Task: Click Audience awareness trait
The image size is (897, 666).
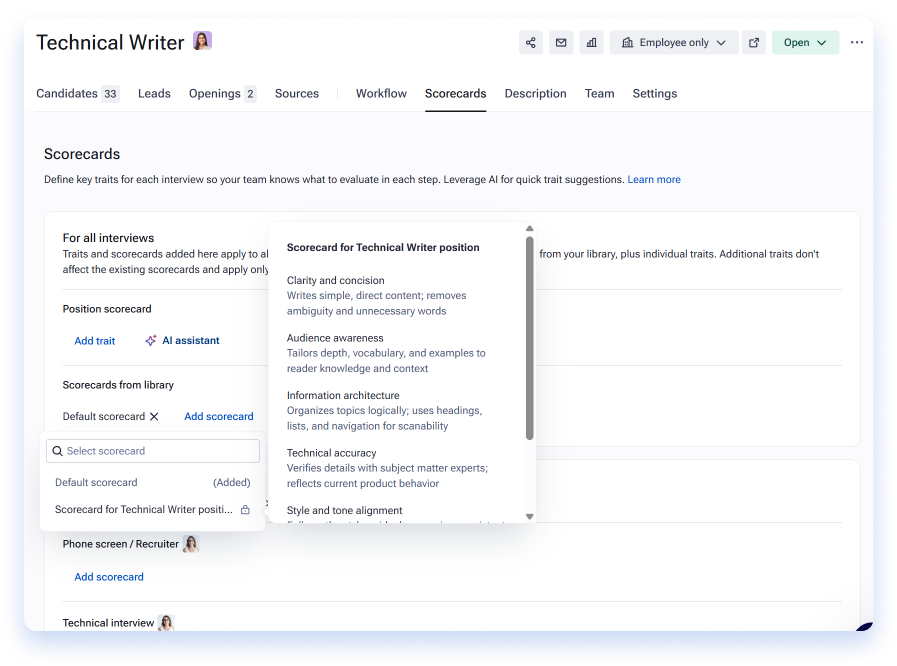Action: pos(335,338)
